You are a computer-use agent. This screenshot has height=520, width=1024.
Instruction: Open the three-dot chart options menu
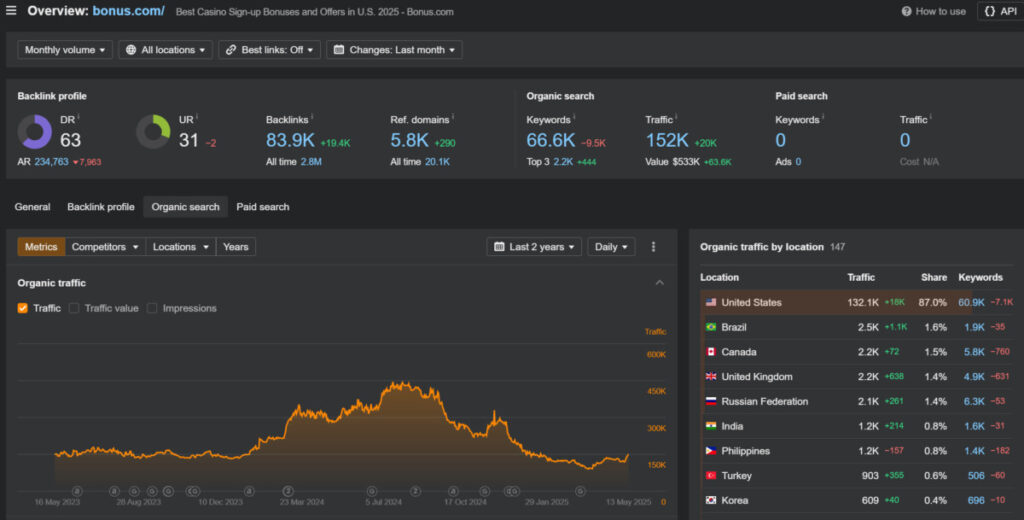point(654,247)
